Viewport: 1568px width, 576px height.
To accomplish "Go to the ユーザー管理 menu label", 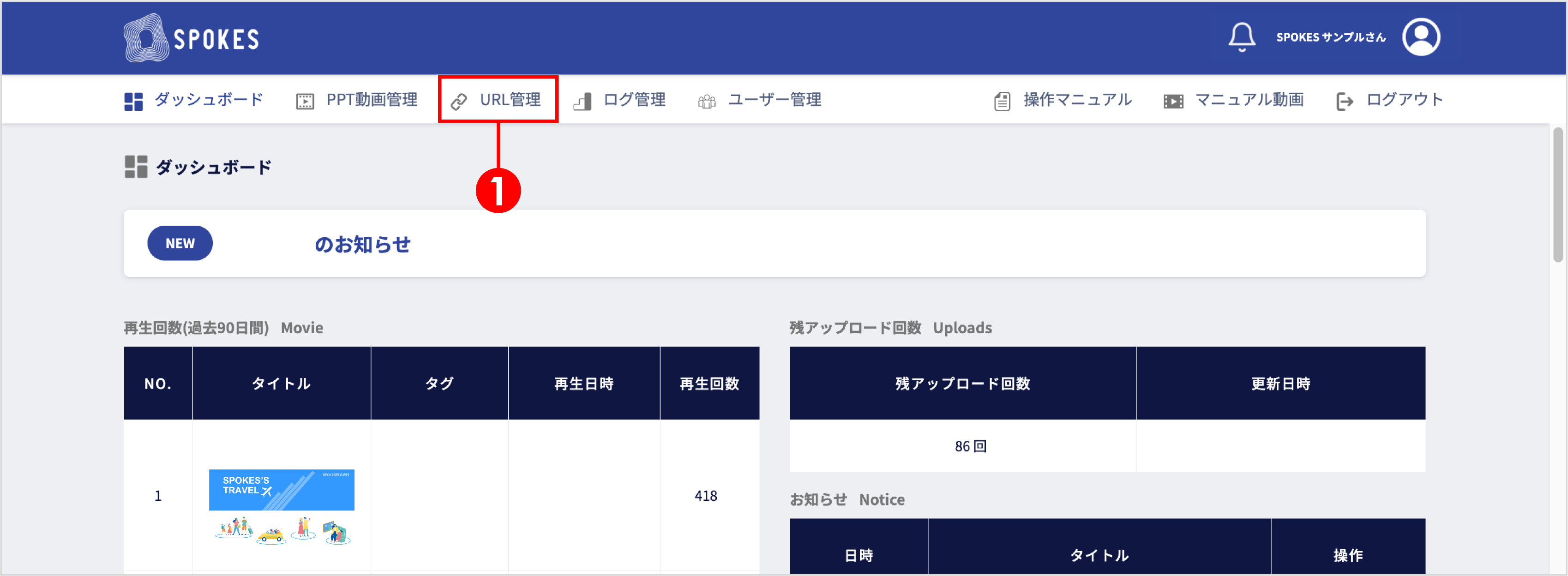I will [774, 100].
